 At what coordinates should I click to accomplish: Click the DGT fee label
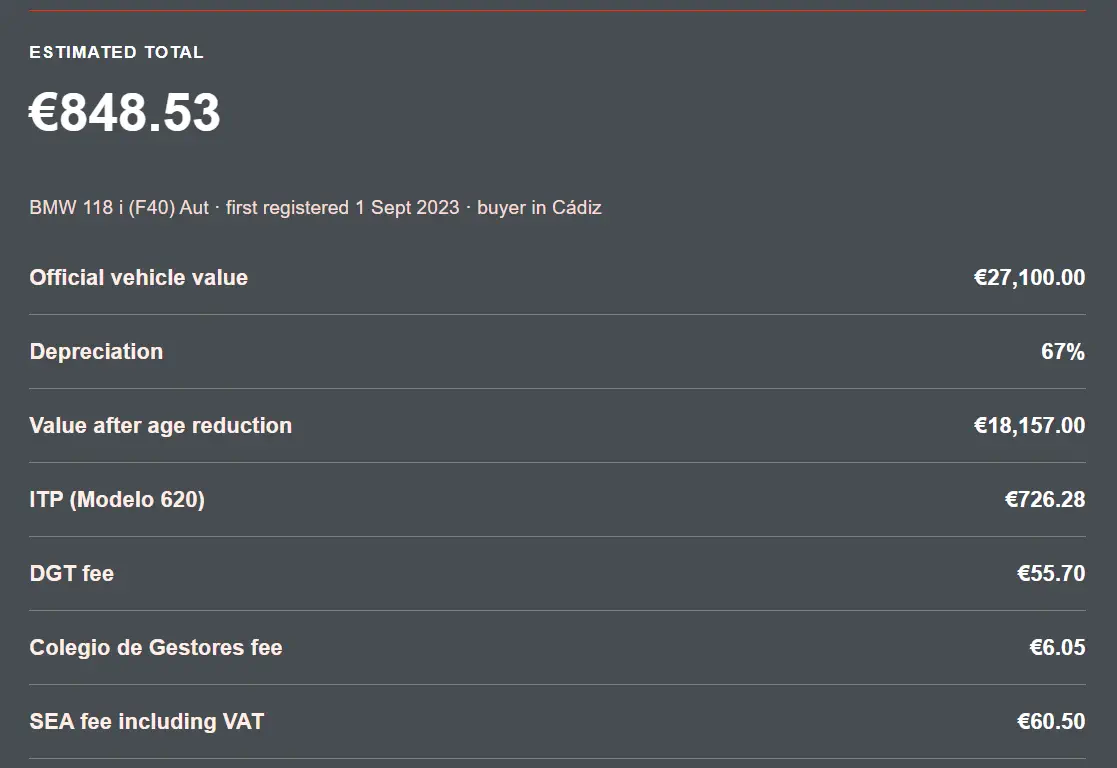point(71,574)
